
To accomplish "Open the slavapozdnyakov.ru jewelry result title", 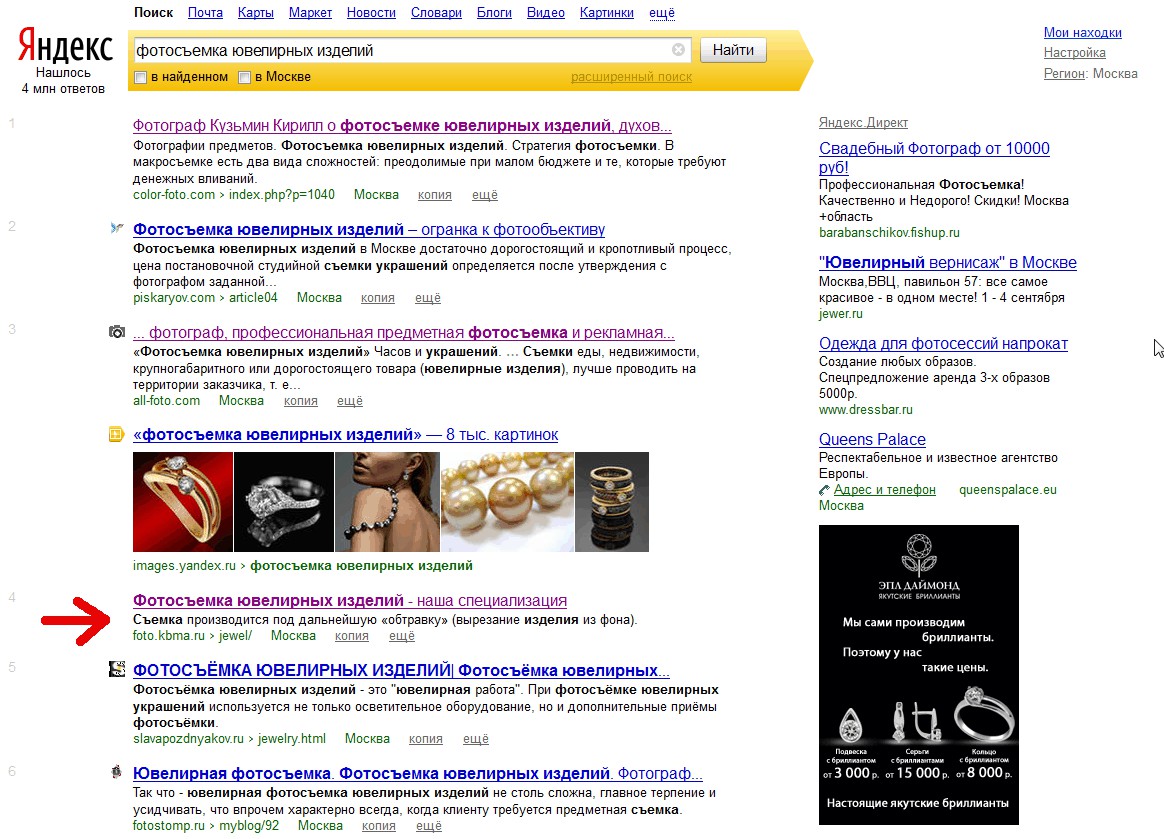I will (401, 670).
